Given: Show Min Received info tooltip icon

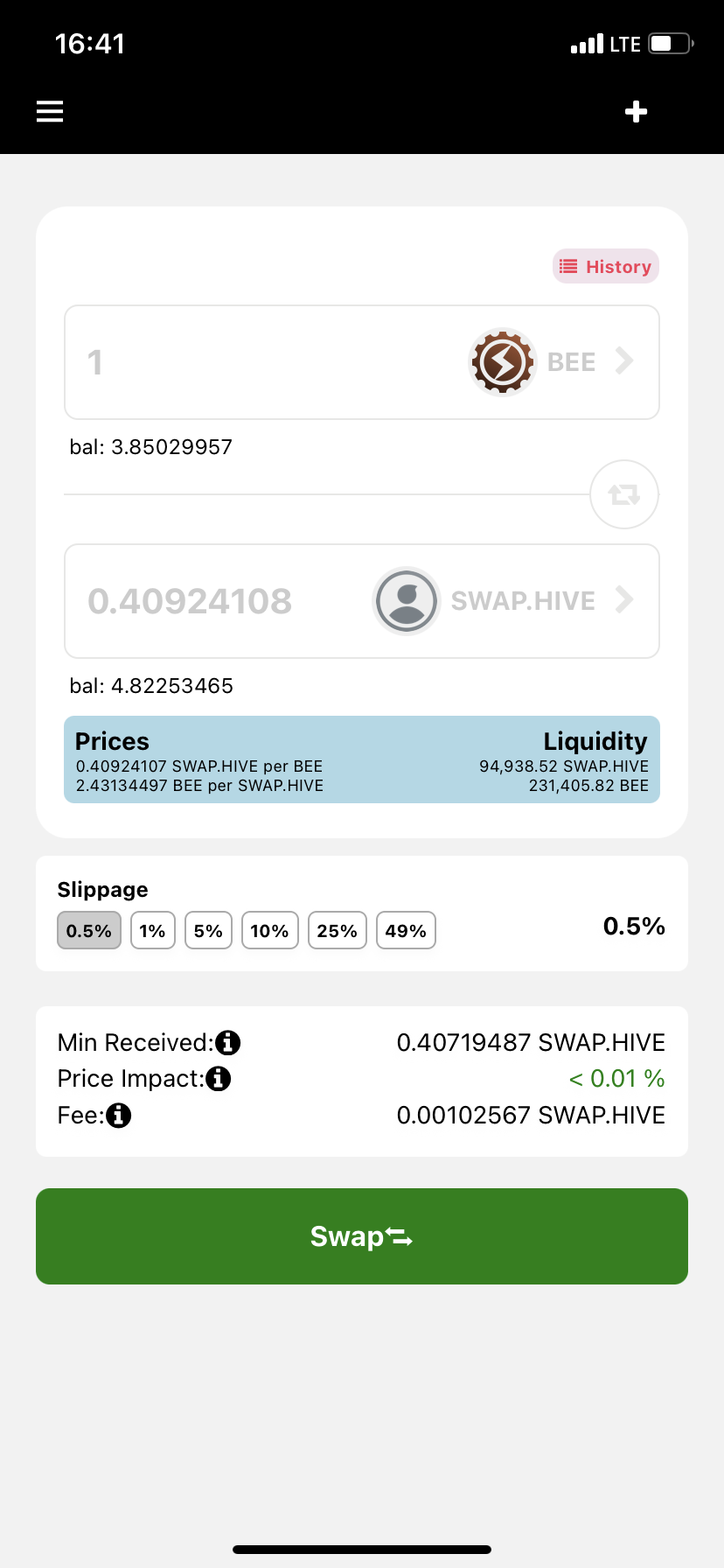Looking at the screenshot, I should [228, 1043].
